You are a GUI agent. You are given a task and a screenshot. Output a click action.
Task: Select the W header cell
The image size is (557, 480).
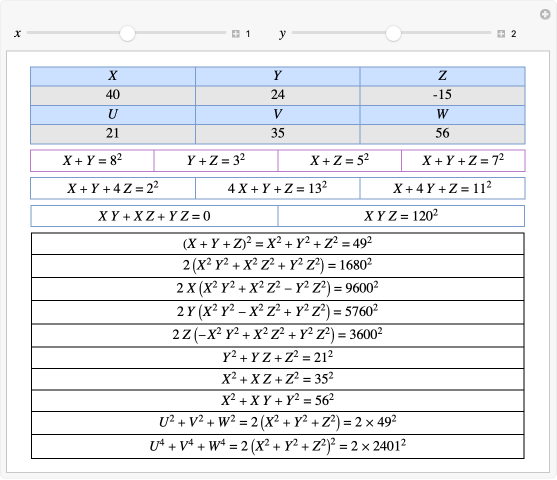(x=442, y=115)
